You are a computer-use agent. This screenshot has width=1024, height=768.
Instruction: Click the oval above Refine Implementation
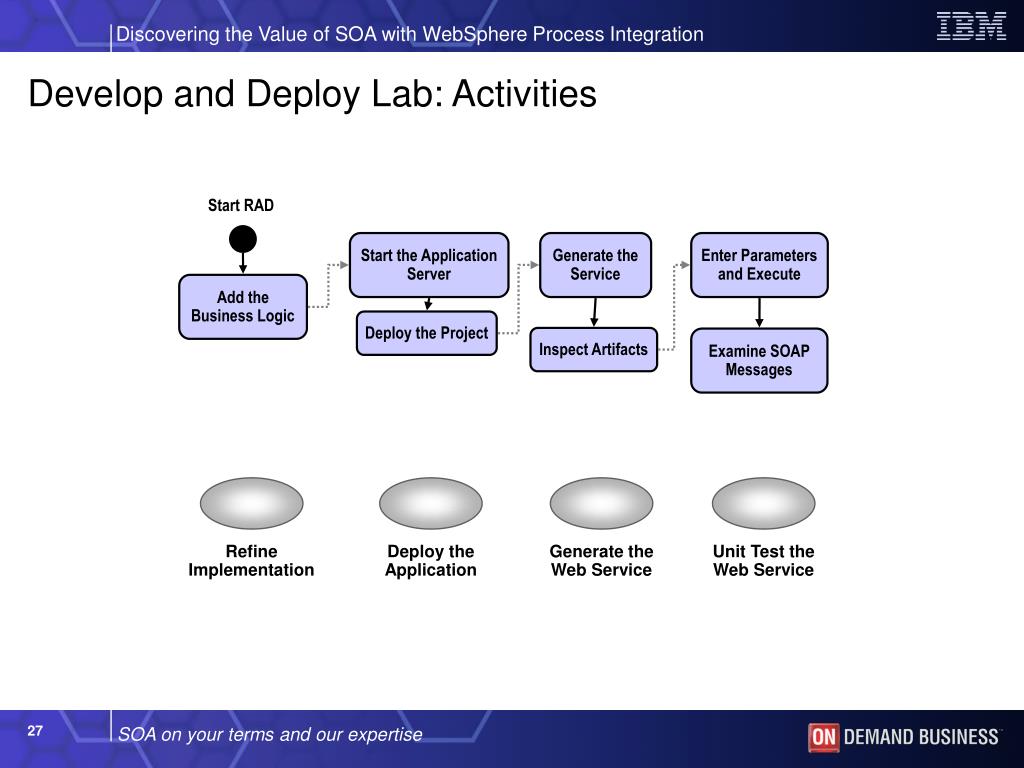point(251,503)
